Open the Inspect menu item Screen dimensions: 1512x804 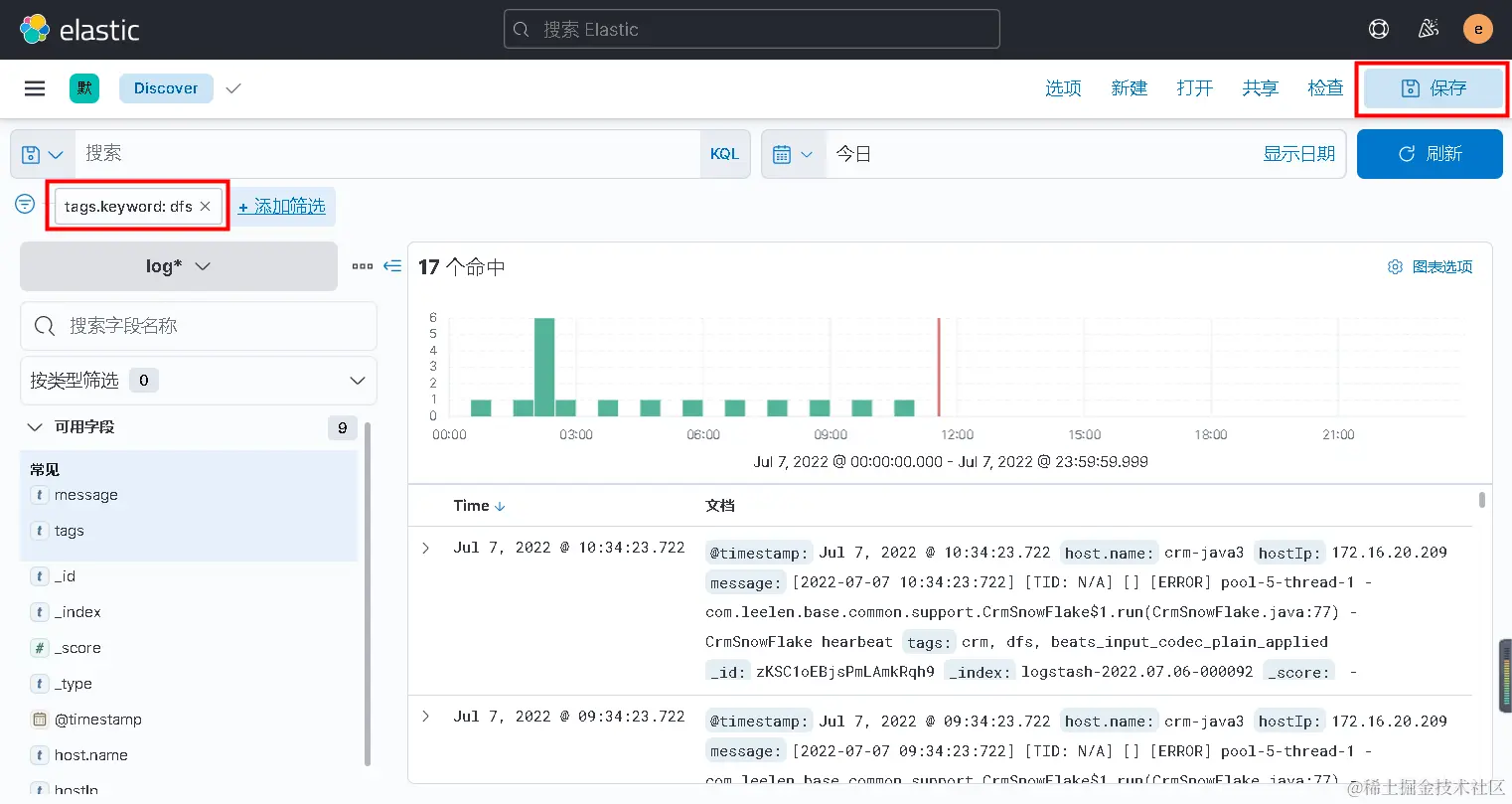click(x=1325, y=88)
